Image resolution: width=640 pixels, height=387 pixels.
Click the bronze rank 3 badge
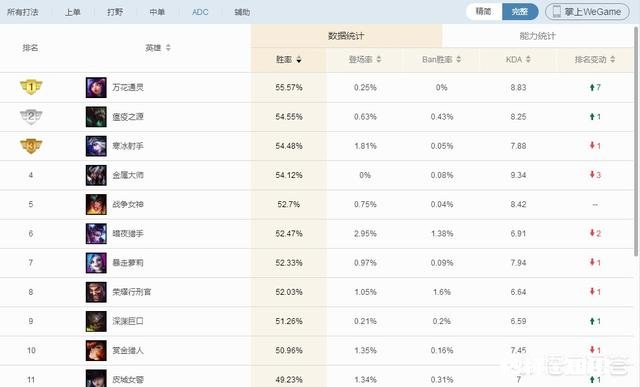tap(31, 146)
